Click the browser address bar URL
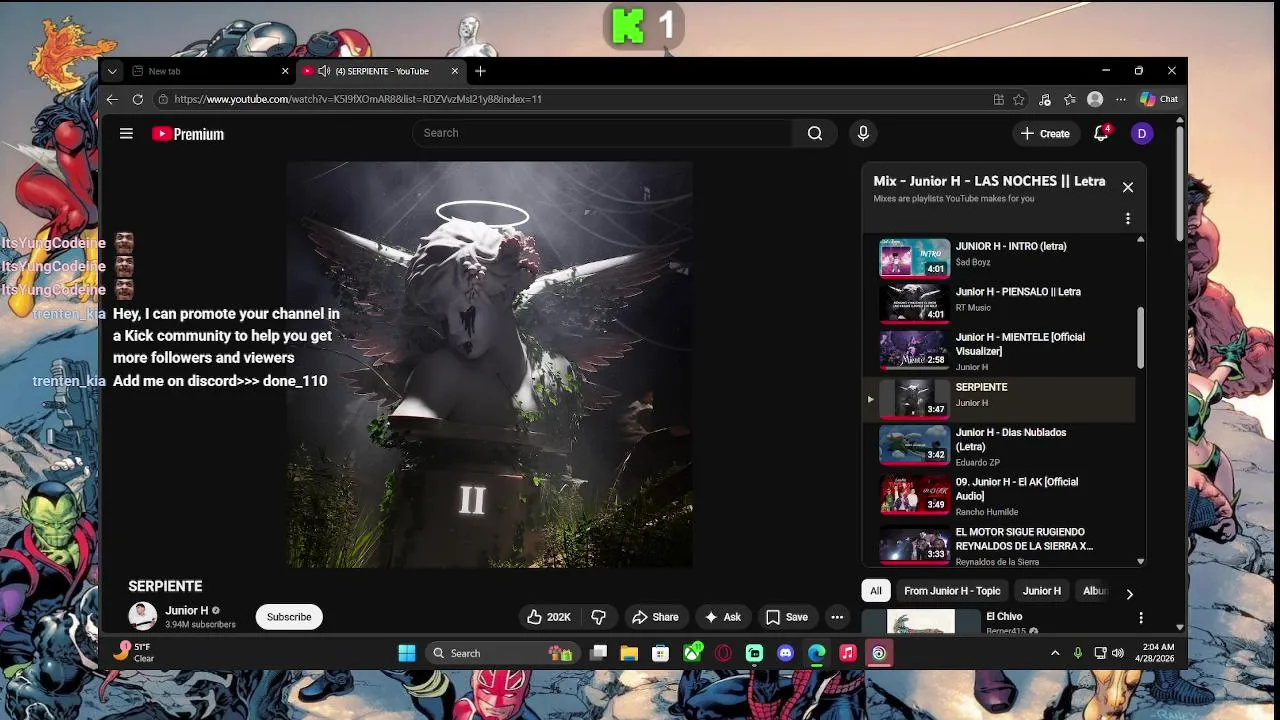This screenshot has width=1280, height=720. point(358,99)
